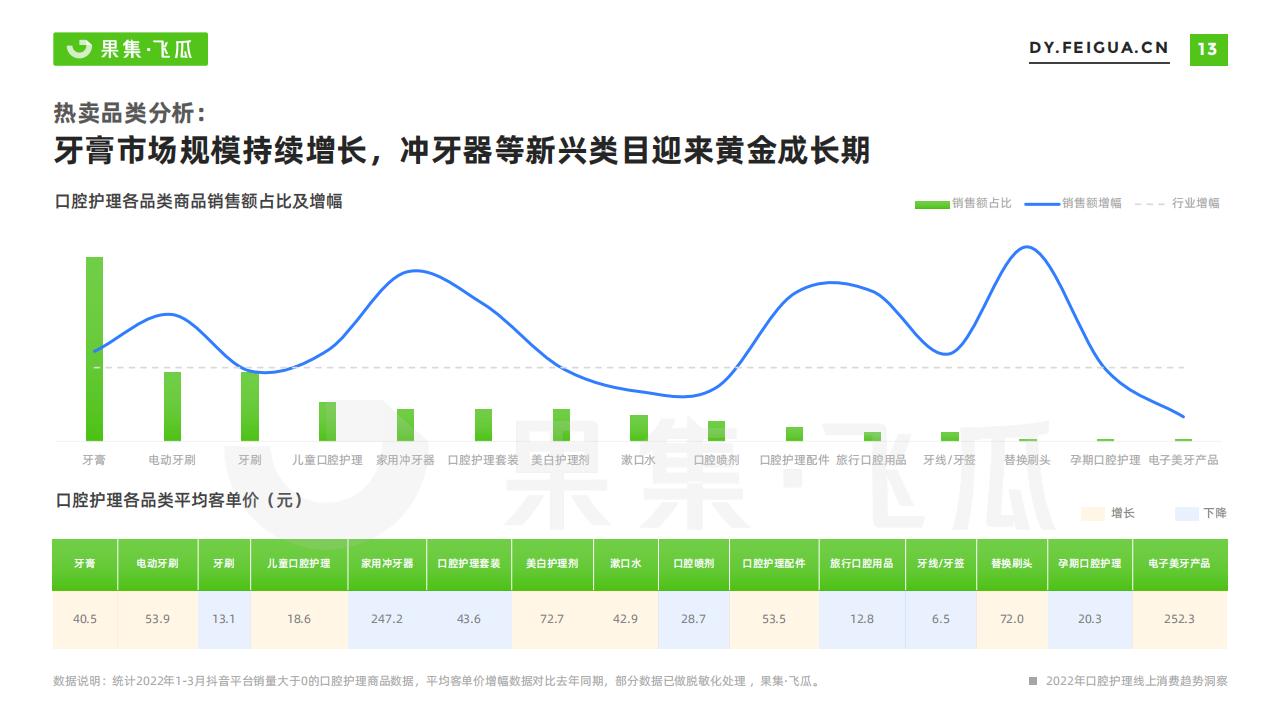Click the 电动牙刷 table header cell
Screen dimensions: 1280x720
click(158, 564)
